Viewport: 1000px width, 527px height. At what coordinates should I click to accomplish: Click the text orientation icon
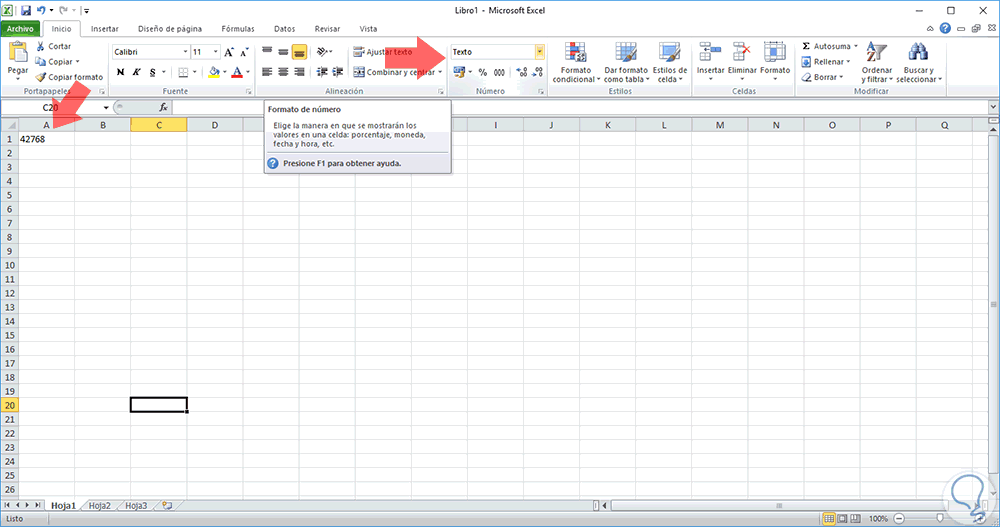pos(323,52)
